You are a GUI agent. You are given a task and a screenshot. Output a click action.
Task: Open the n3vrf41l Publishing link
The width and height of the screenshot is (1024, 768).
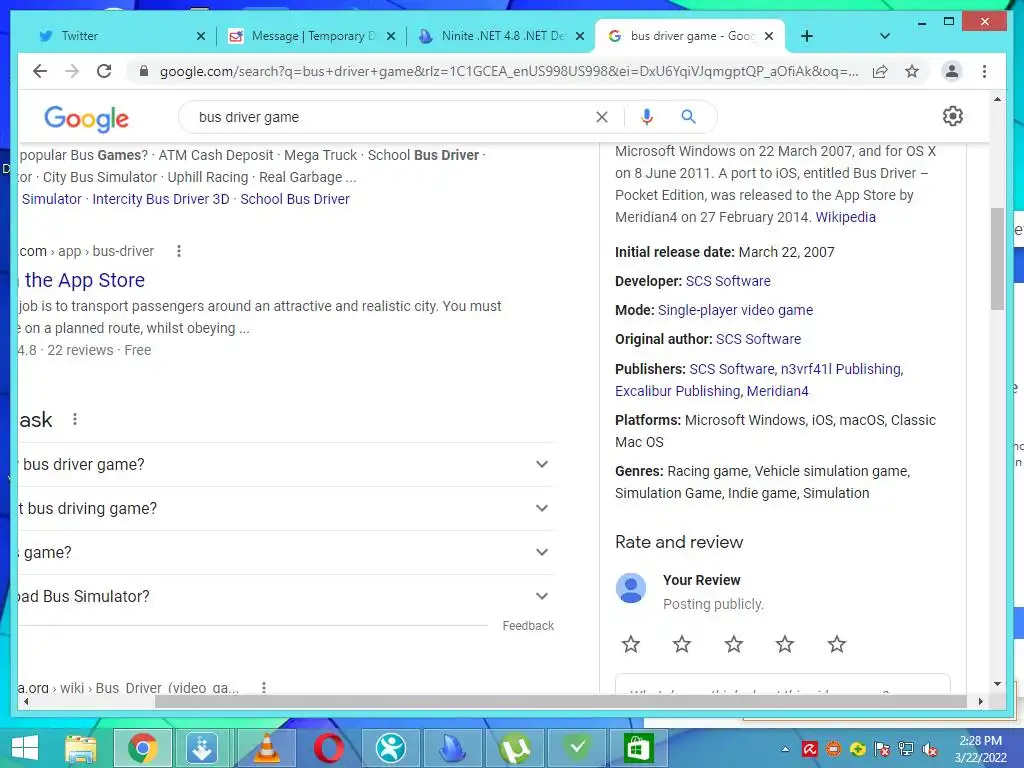tap(842, 369)
